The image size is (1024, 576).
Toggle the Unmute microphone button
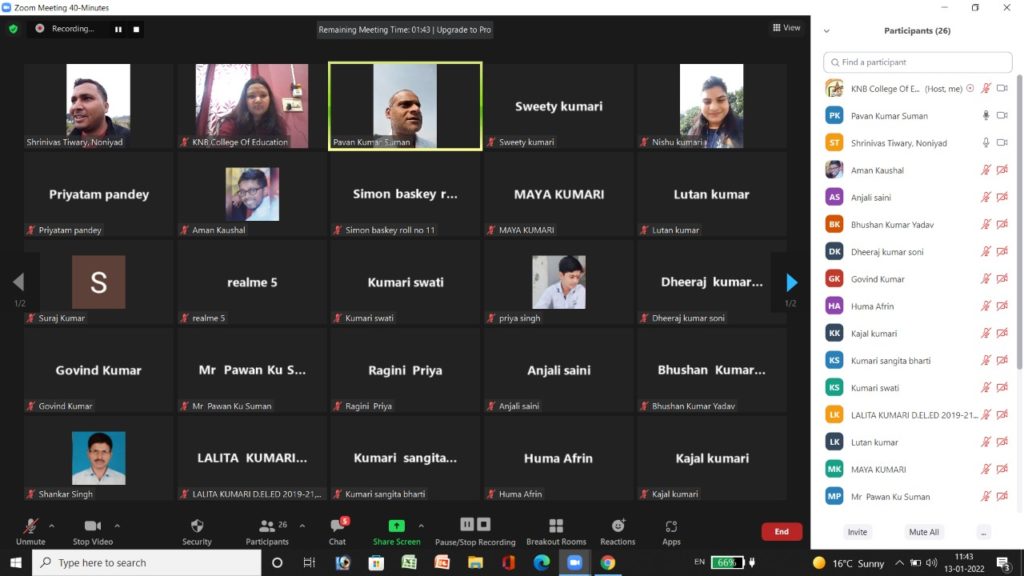coord(31,526)
